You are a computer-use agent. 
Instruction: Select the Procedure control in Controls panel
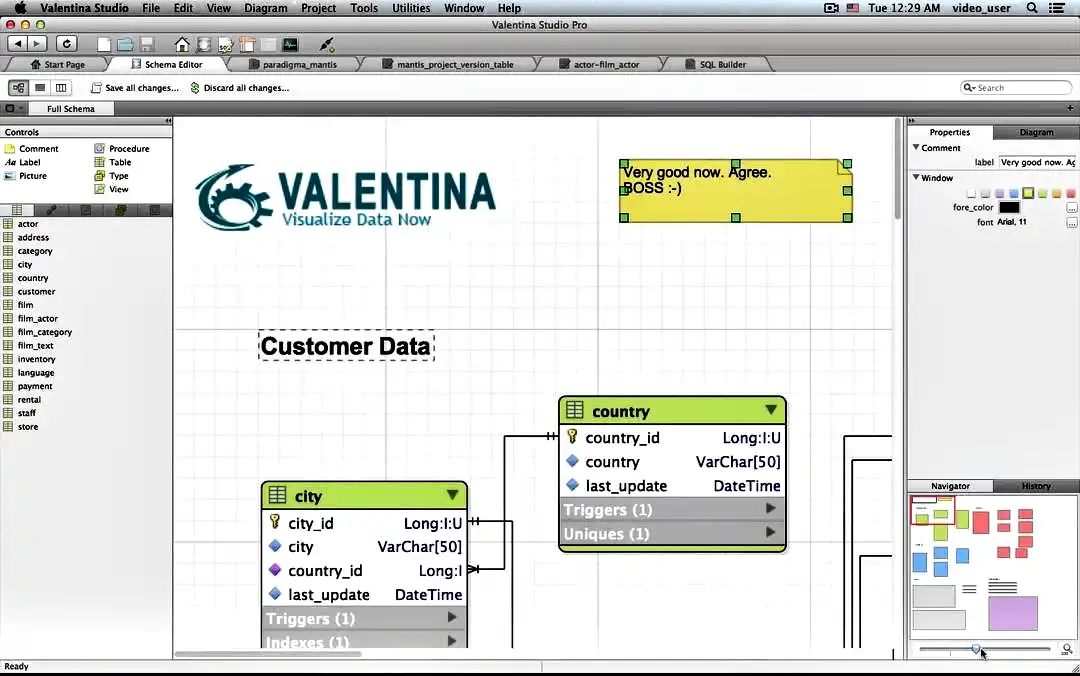click(x=121, y=148)
